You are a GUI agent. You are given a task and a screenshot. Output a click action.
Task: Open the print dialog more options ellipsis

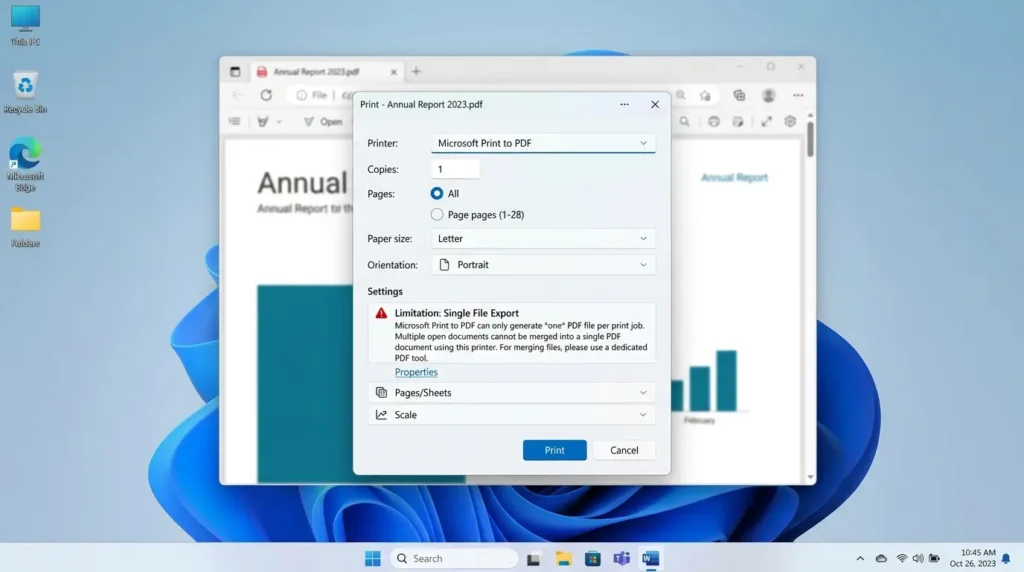click(624, 104)
